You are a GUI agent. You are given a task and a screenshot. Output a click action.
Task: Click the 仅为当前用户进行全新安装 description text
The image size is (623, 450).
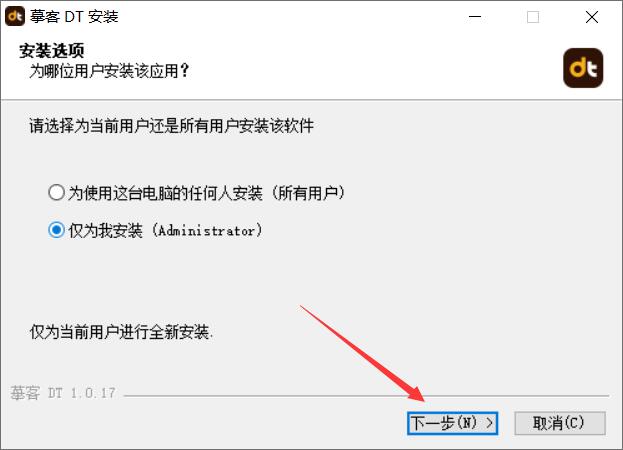click(x=121, y=332)
